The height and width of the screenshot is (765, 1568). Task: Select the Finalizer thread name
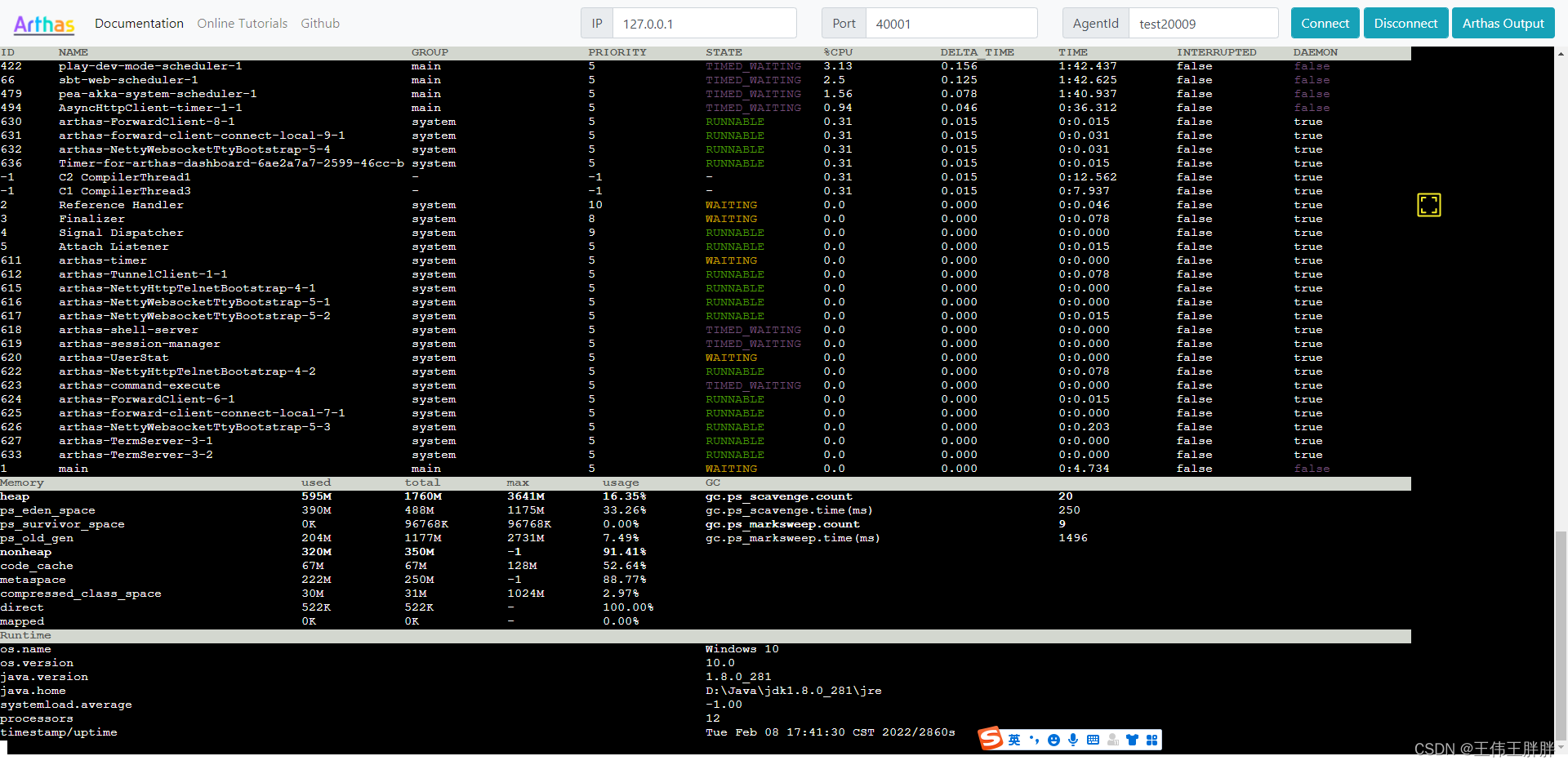91,219
